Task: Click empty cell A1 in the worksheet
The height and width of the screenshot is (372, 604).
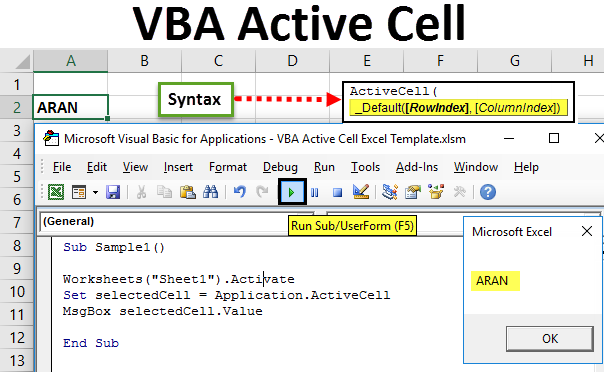Action: (70, 84)
